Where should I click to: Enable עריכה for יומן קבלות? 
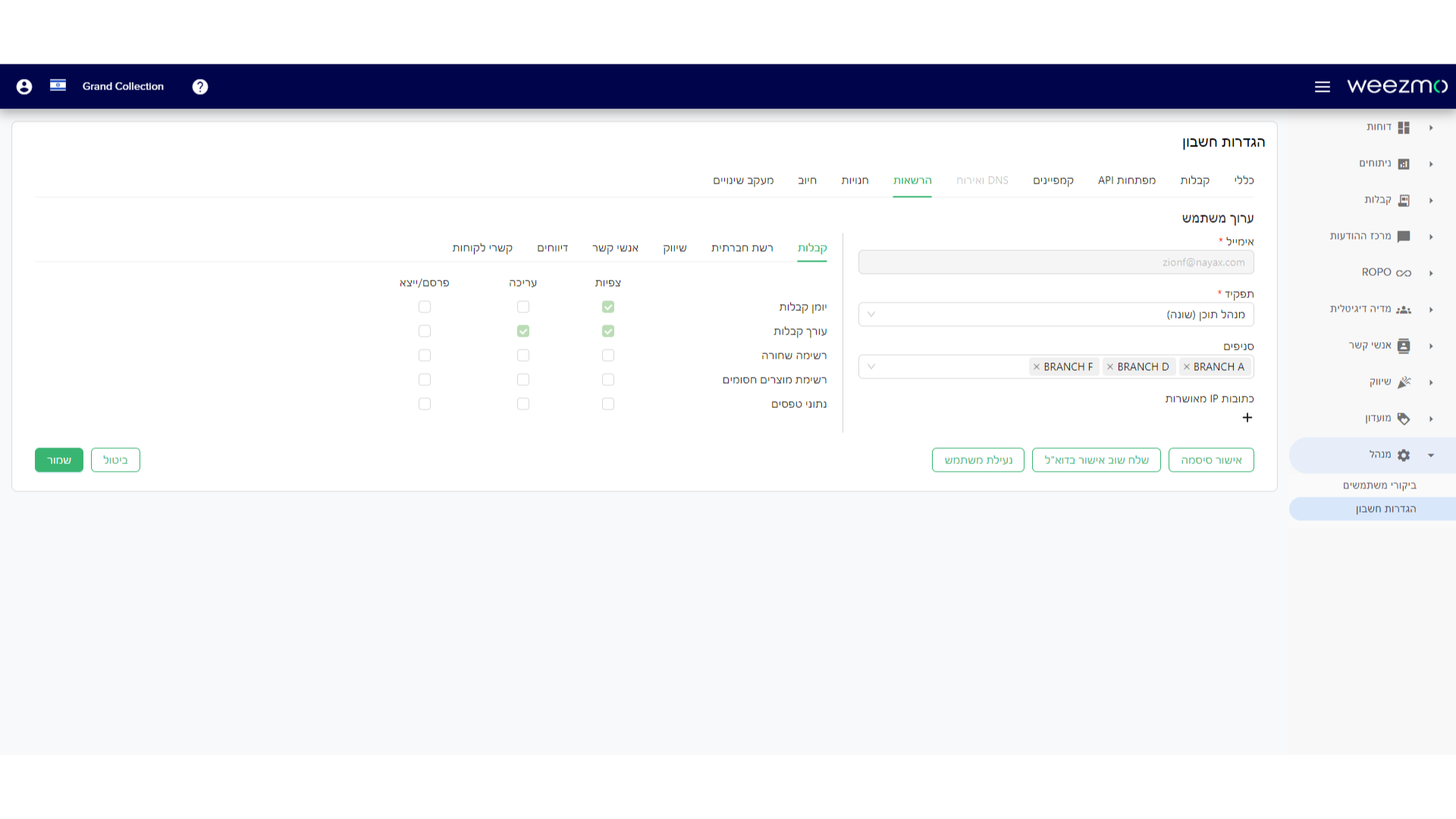pyautogui.click(x=523, y=307)
